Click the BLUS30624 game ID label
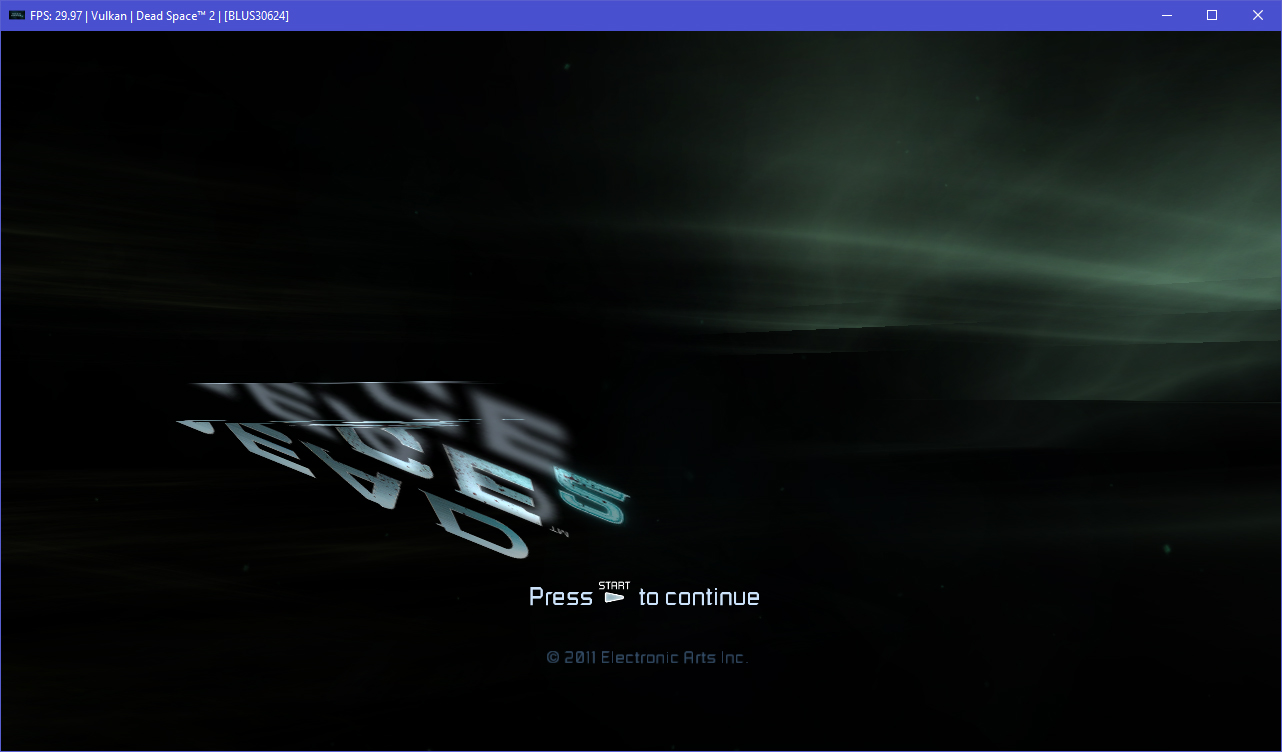The height and width of the screenshot is (752, 1282). pyautogui.click(x=258, y=15)
